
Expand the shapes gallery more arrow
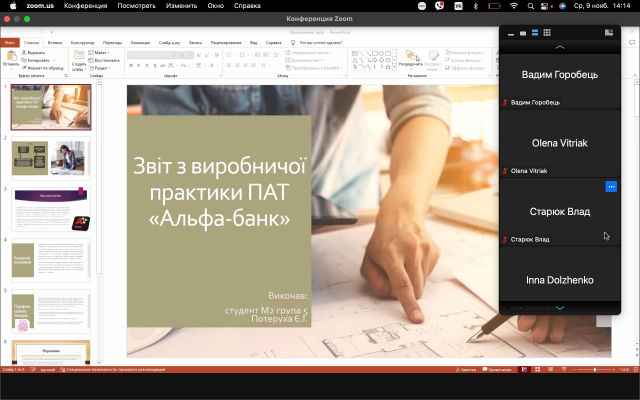pos(394,67)
